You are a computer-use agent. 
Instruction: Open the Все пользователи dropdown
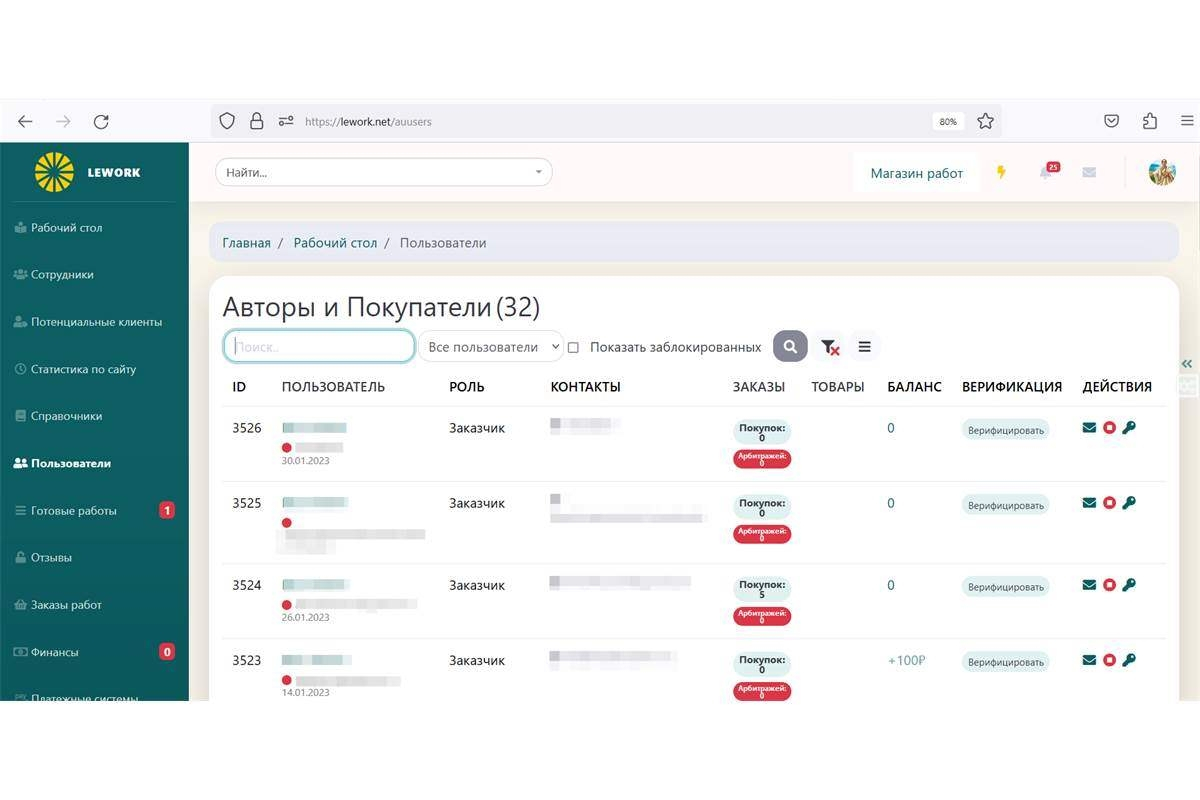(491, 347)
